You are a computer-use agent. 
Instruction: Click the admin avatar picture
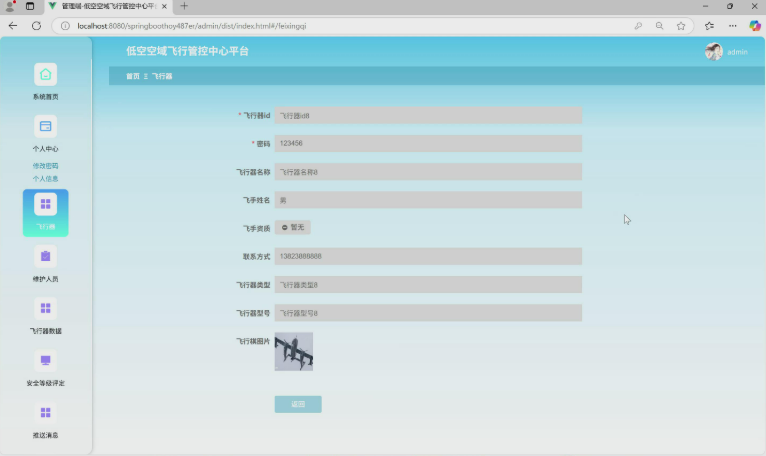(x=714, y=51)
